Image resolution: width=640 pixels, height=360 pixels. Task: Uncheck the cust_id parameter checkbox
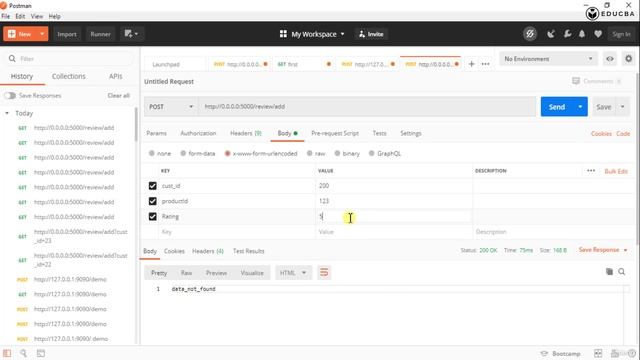tap(153, 186)
